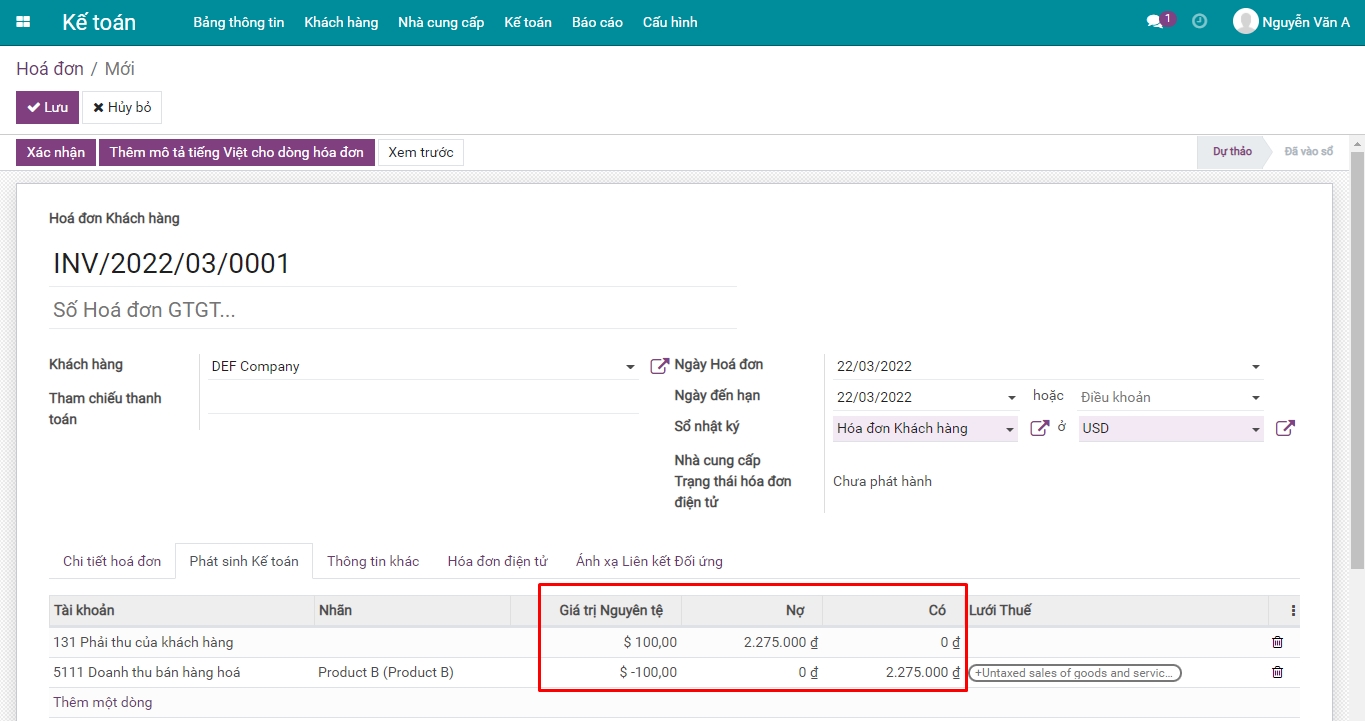Delete the 131 receivable account line
This screenshot has width=1365, height=721.
[1277, 642]
